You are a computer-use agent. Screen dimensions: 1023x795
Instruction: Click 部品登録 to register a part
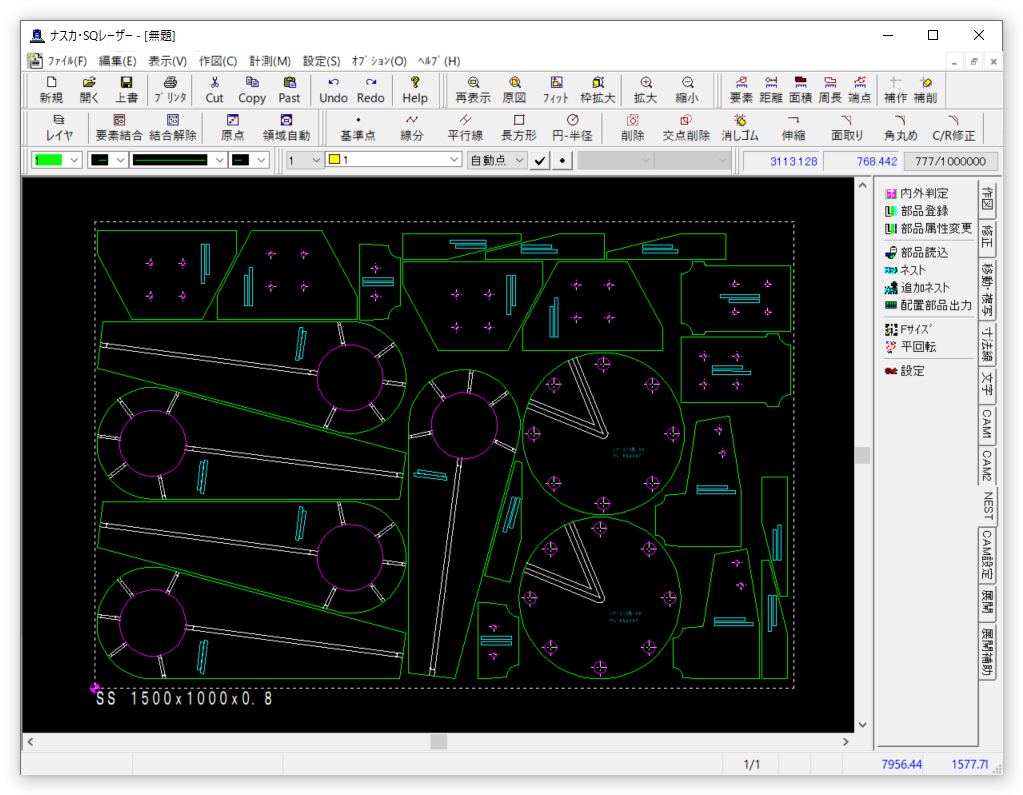917,211
